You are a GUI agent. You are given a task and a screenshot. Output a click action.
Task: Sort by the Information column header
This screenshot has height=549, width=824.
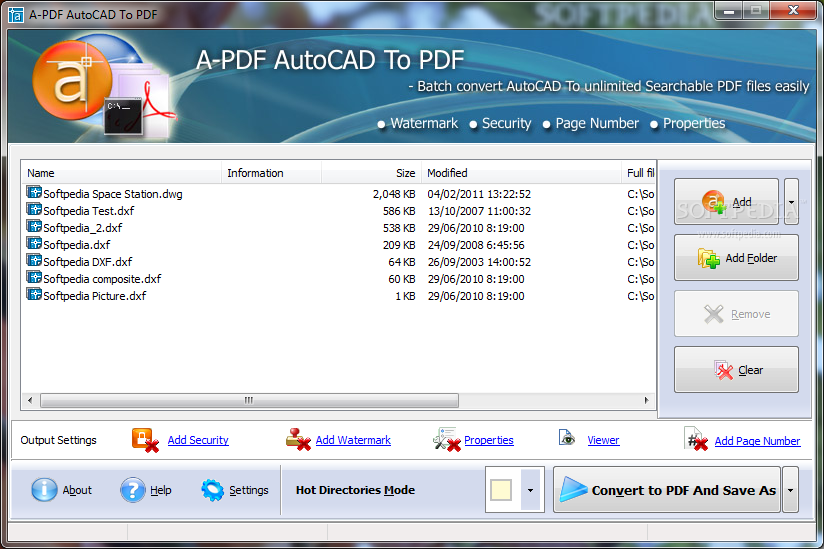click(x=271, y=173)
